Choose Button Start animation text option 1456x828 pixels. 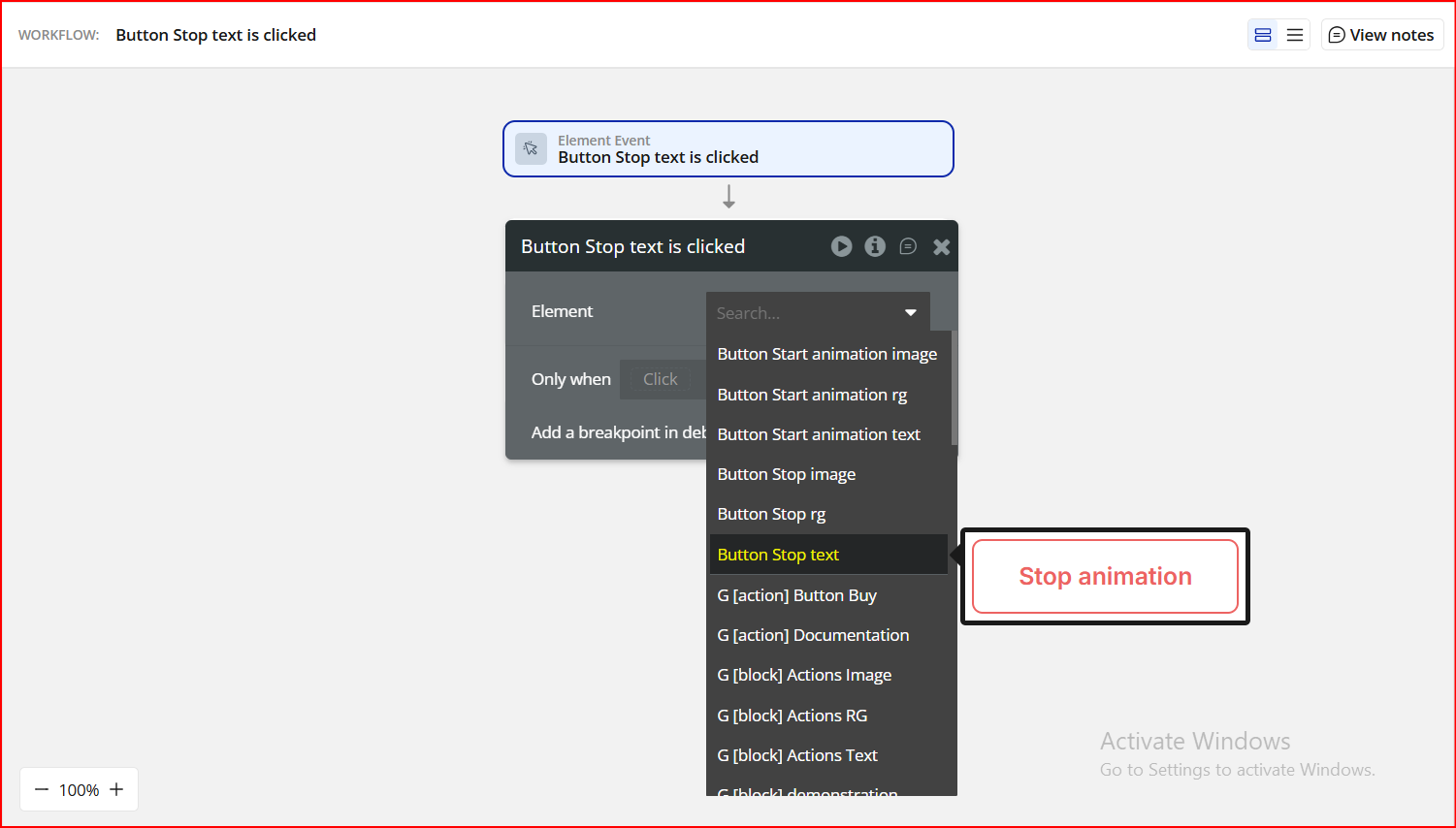point(829,434)
